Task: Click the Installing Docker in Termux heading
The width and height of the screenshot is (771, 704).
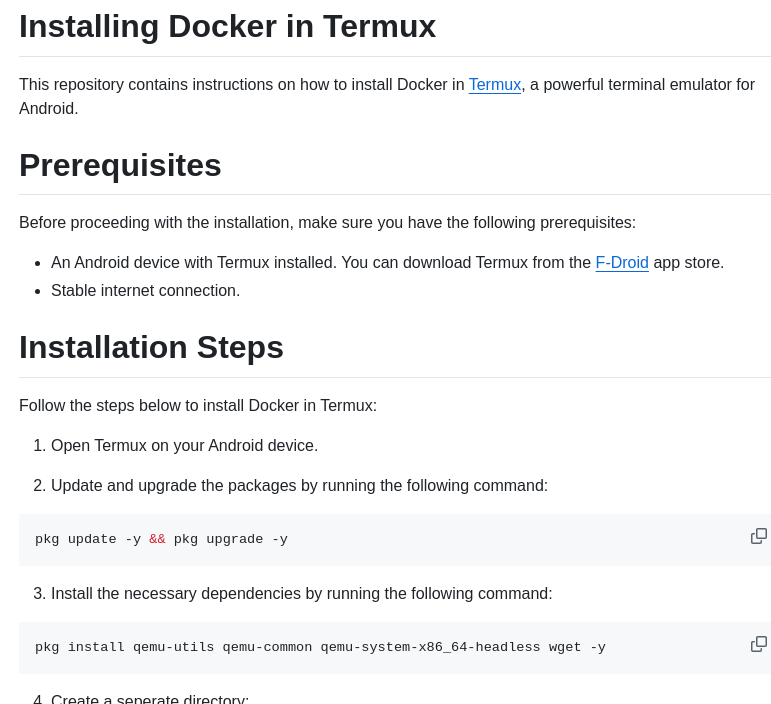Action: pos(227,26)
